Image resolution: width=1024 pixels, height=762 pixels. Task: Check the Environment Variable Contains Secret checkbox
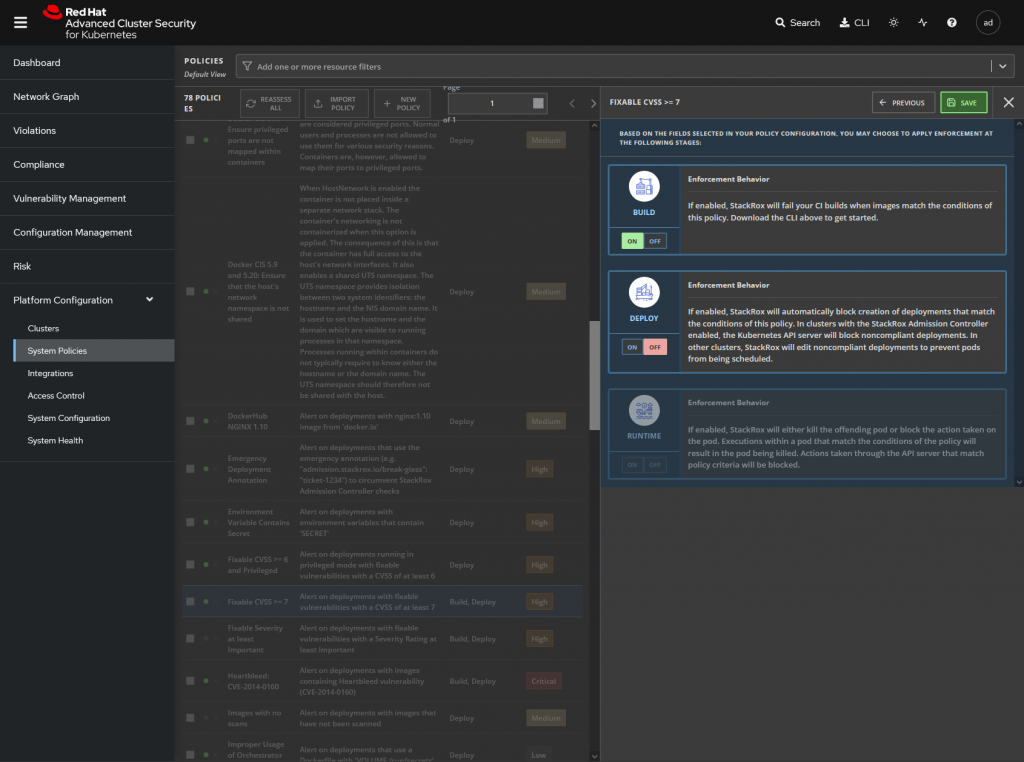coord(190,522)
